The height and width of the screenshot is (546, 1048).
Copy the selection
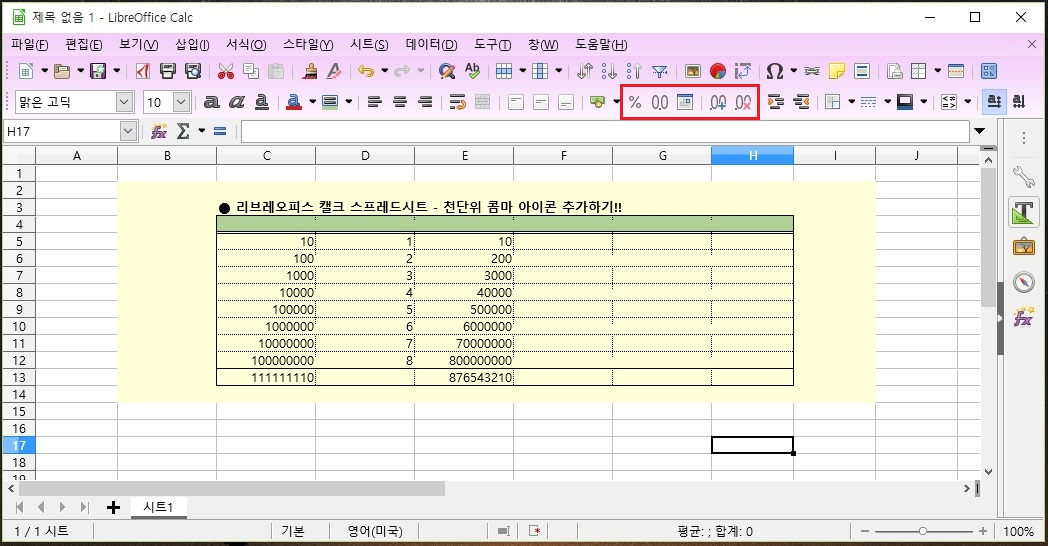pyautogui.click(x=251, y=71)
